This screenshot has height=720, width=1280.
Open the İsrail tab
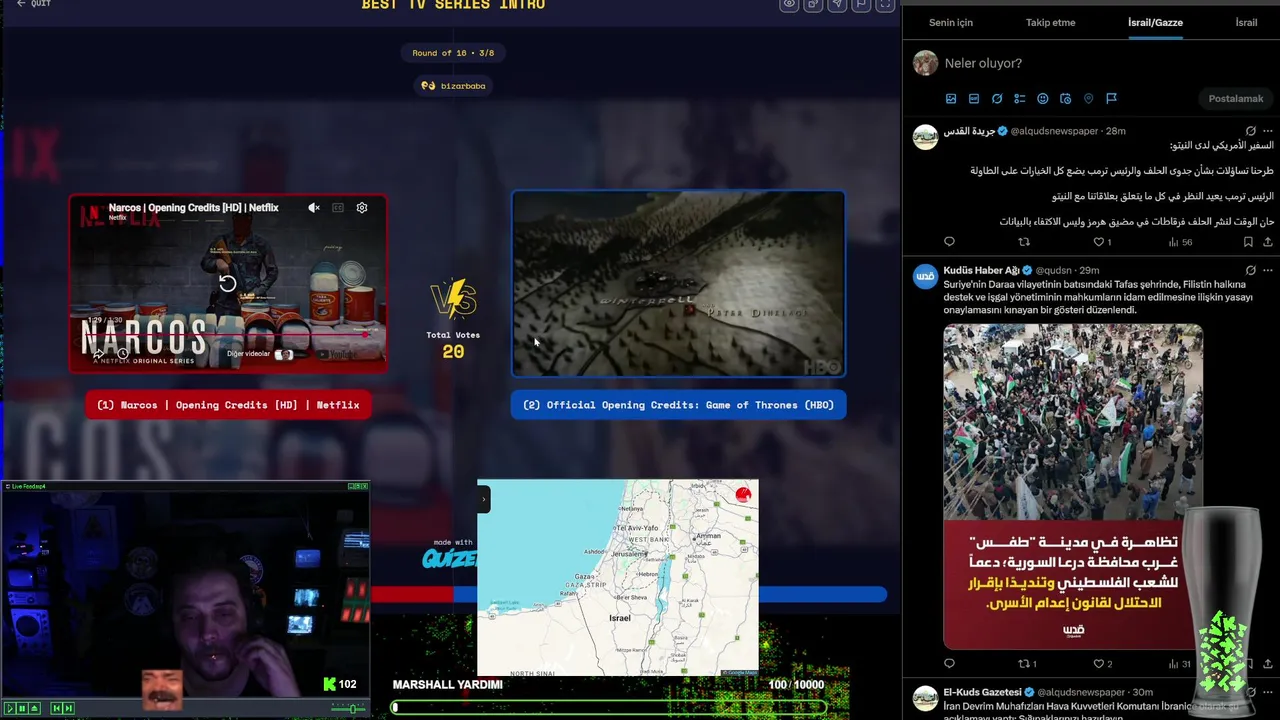1246,22
